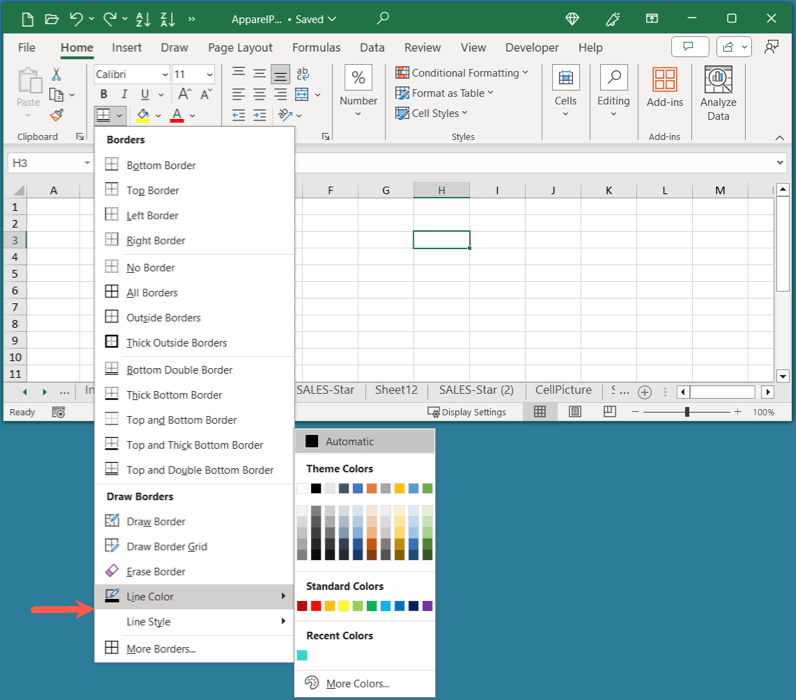Toggle Bold formatting
The width and height of the screenshot is (796, 700).
point(104,94)
